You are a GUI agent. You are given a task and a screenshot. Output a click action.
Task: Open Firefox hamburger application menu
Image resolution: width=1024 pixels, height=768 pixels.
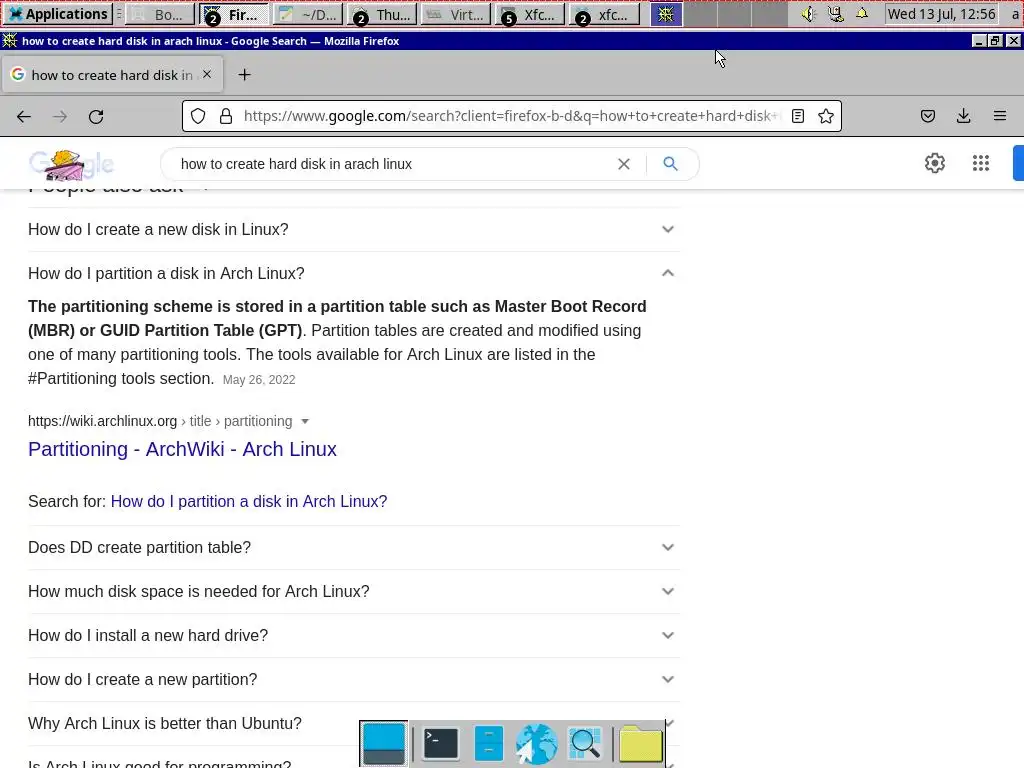click(999, 116)
